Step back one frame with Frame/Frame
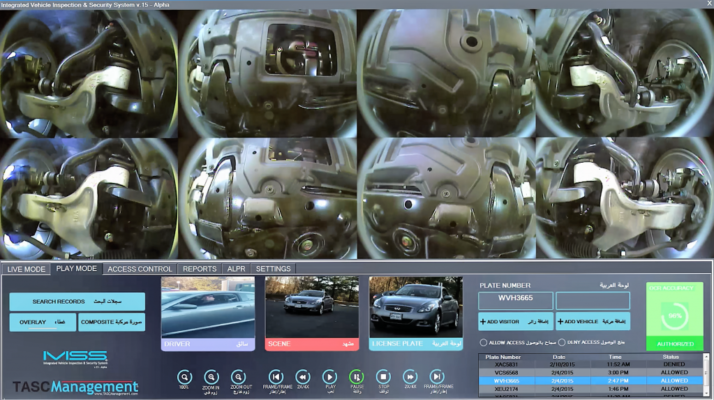 [276, 377]
